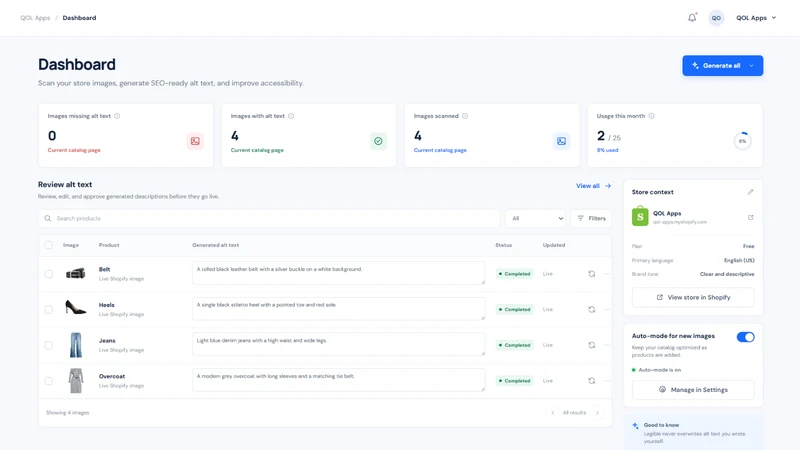Open the notifications bell

point(692,18)
